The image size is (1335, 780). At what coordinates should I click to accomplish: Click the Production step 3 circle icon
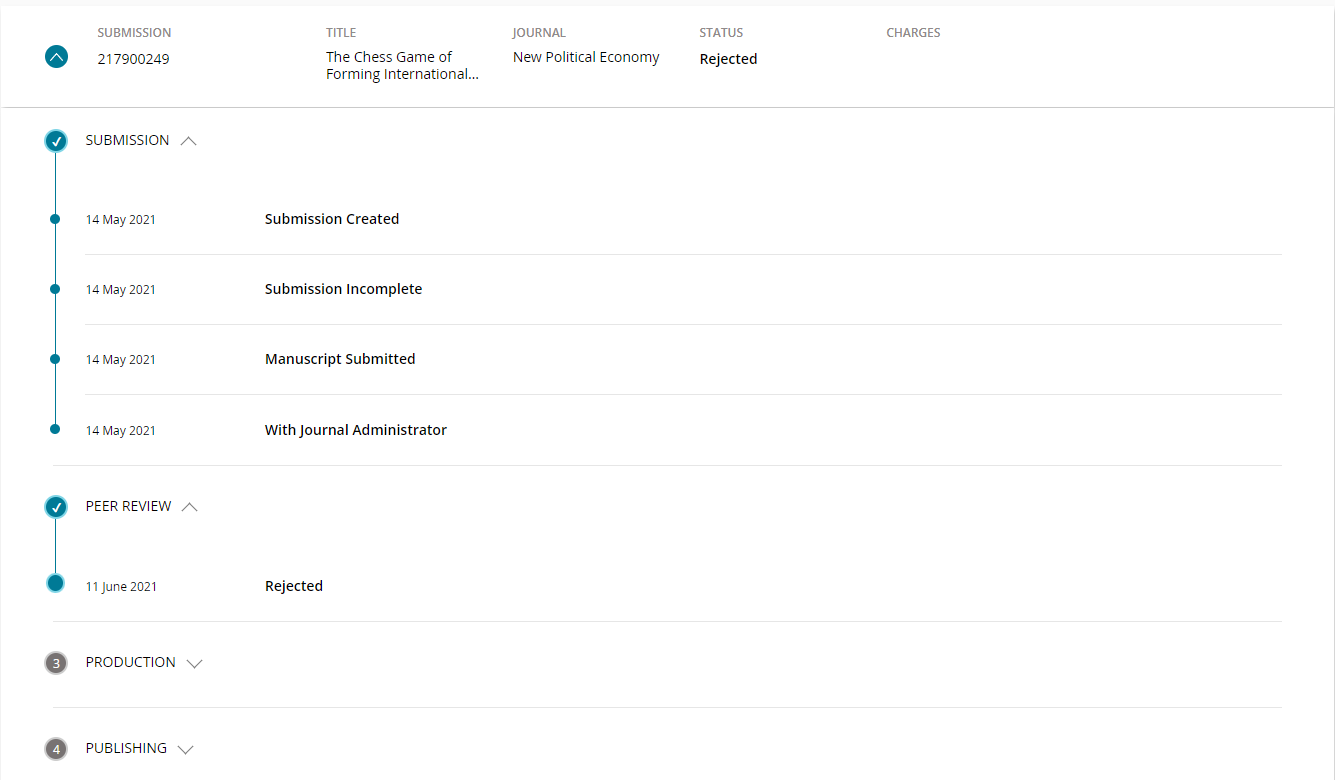[x=56, y=663]
